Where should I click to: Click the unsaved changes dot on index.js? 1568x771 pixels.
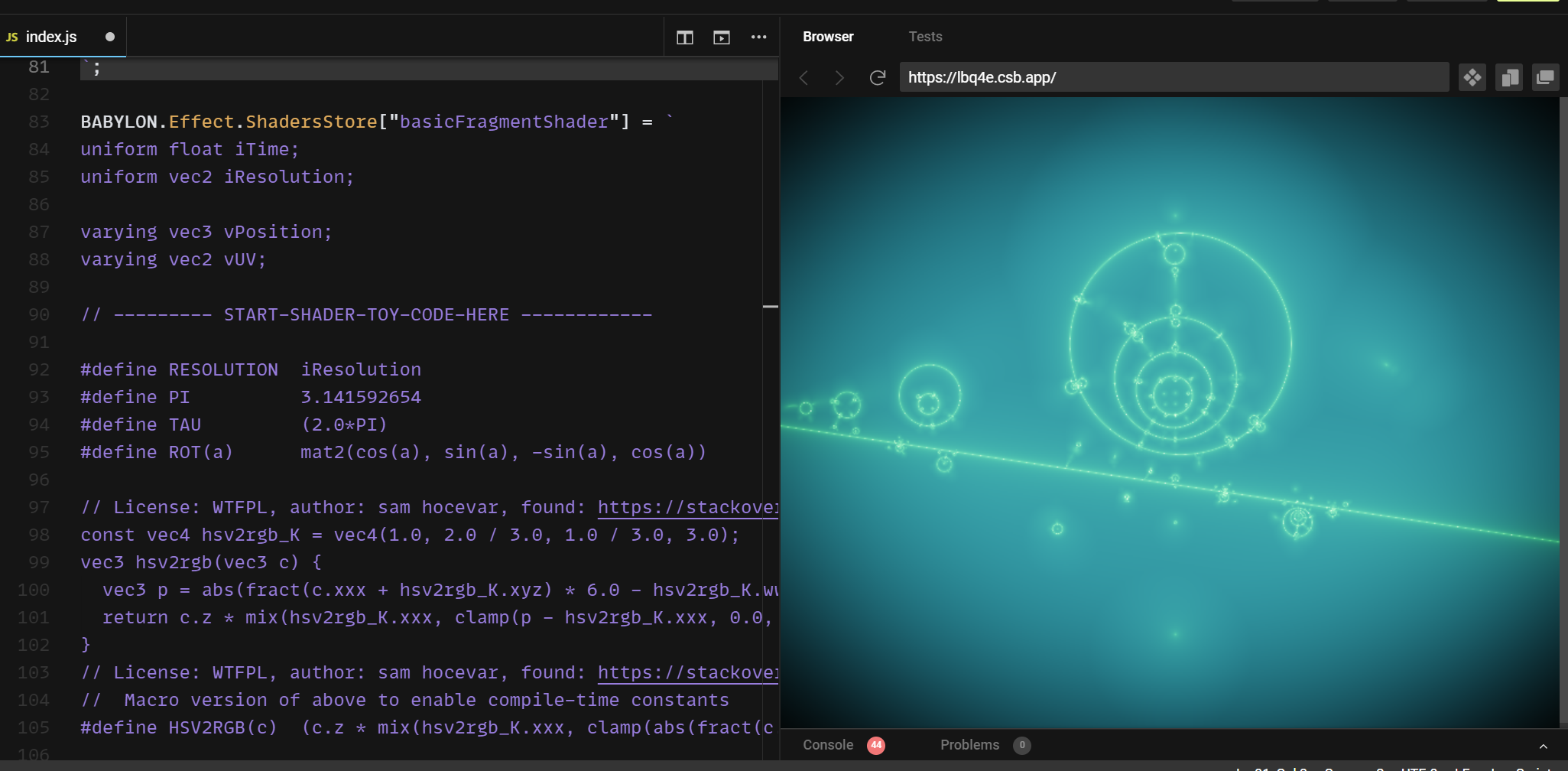coord(109,36)
